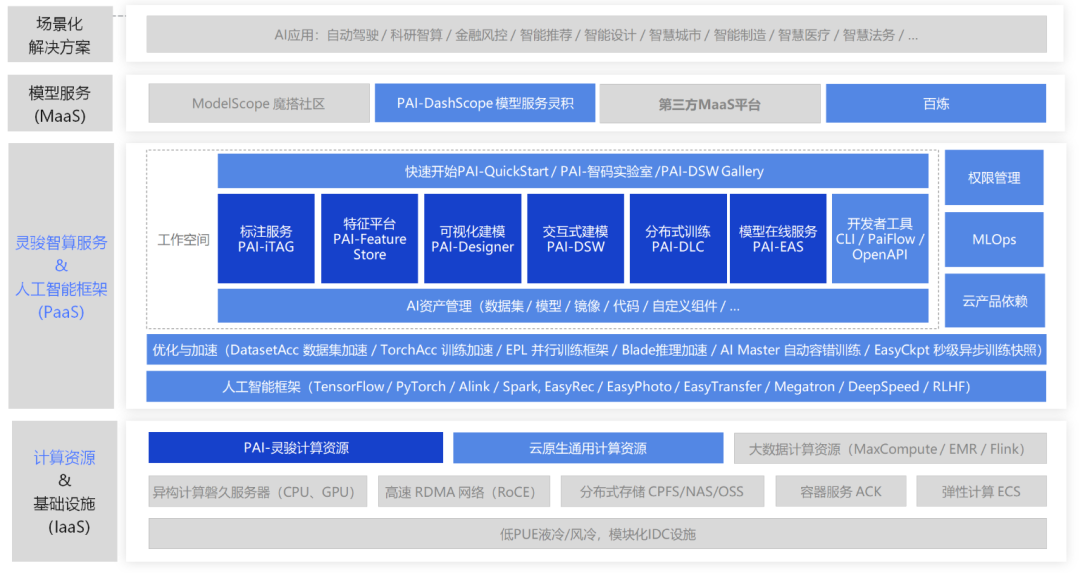Viewport: 1080px width, 573px height.
Task: Click 弹性计算 ECS box
Action: tap(982, 492)
